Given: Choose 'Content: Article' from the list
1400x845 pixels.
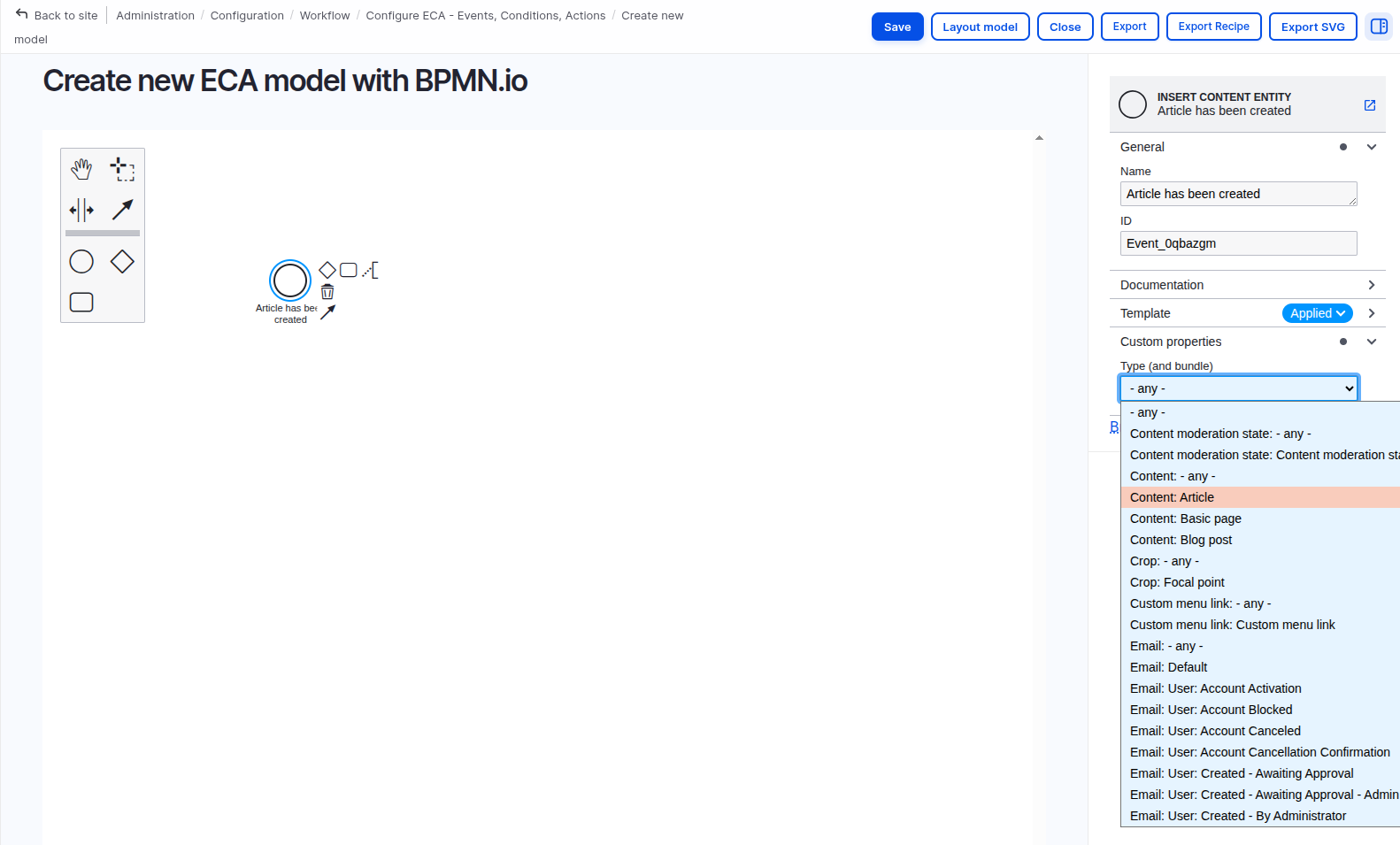Looking at the screenshot, I should click(x=1172, y=497).
